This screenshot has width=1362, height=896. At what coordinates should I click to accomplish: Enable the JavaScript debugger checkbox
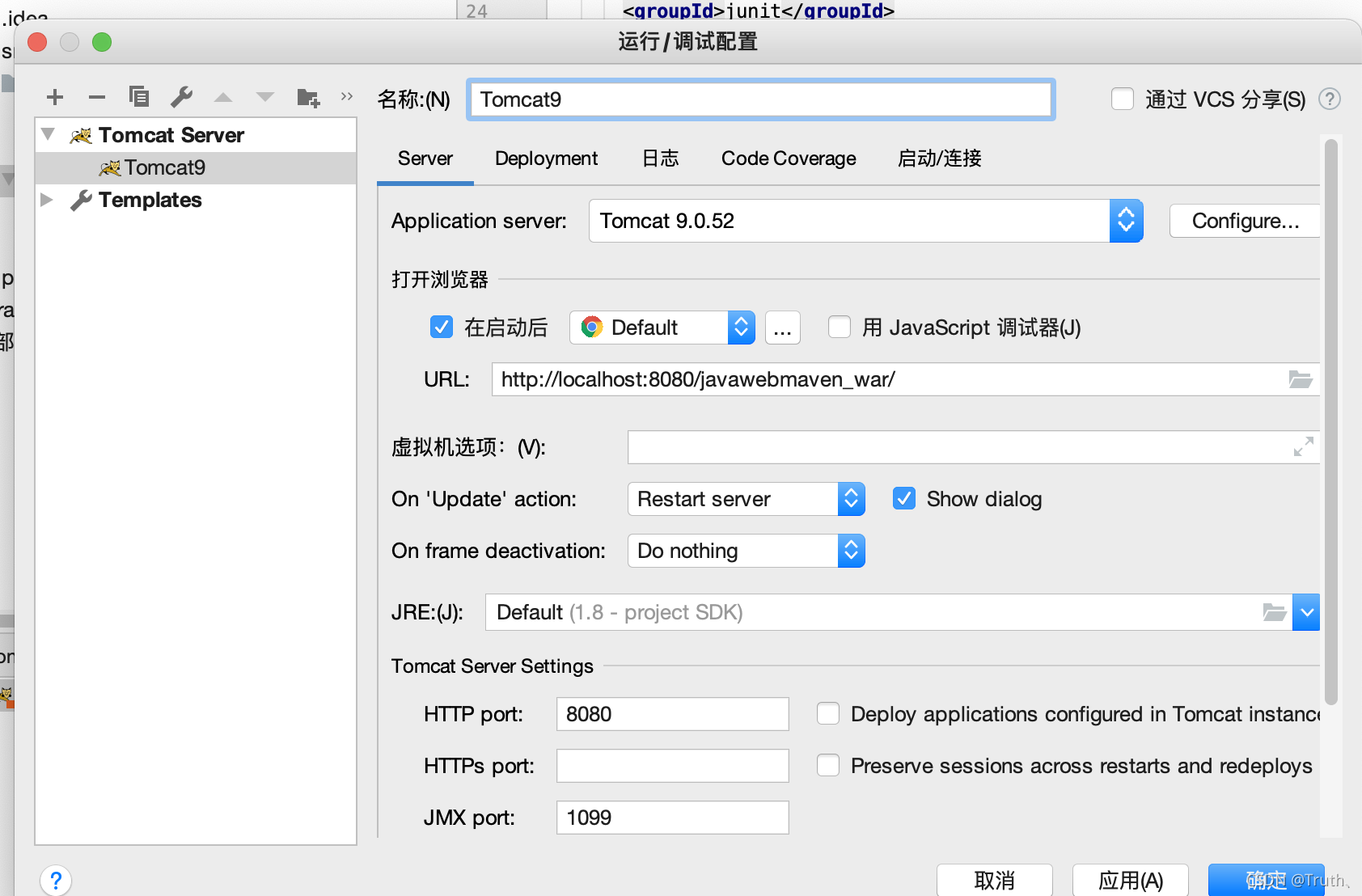point(840,327)
